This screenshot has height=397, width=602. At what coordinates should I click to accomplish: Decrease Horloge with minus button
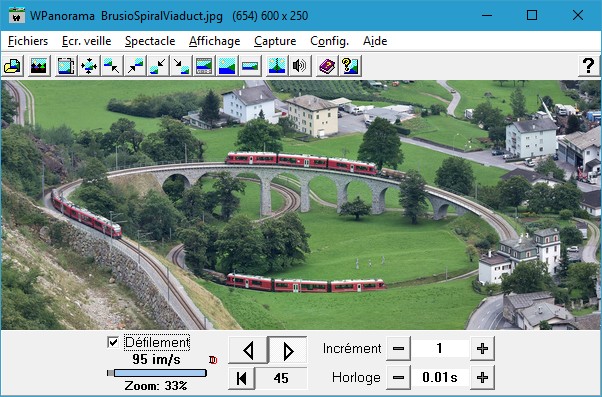click(x=398, y=377)
